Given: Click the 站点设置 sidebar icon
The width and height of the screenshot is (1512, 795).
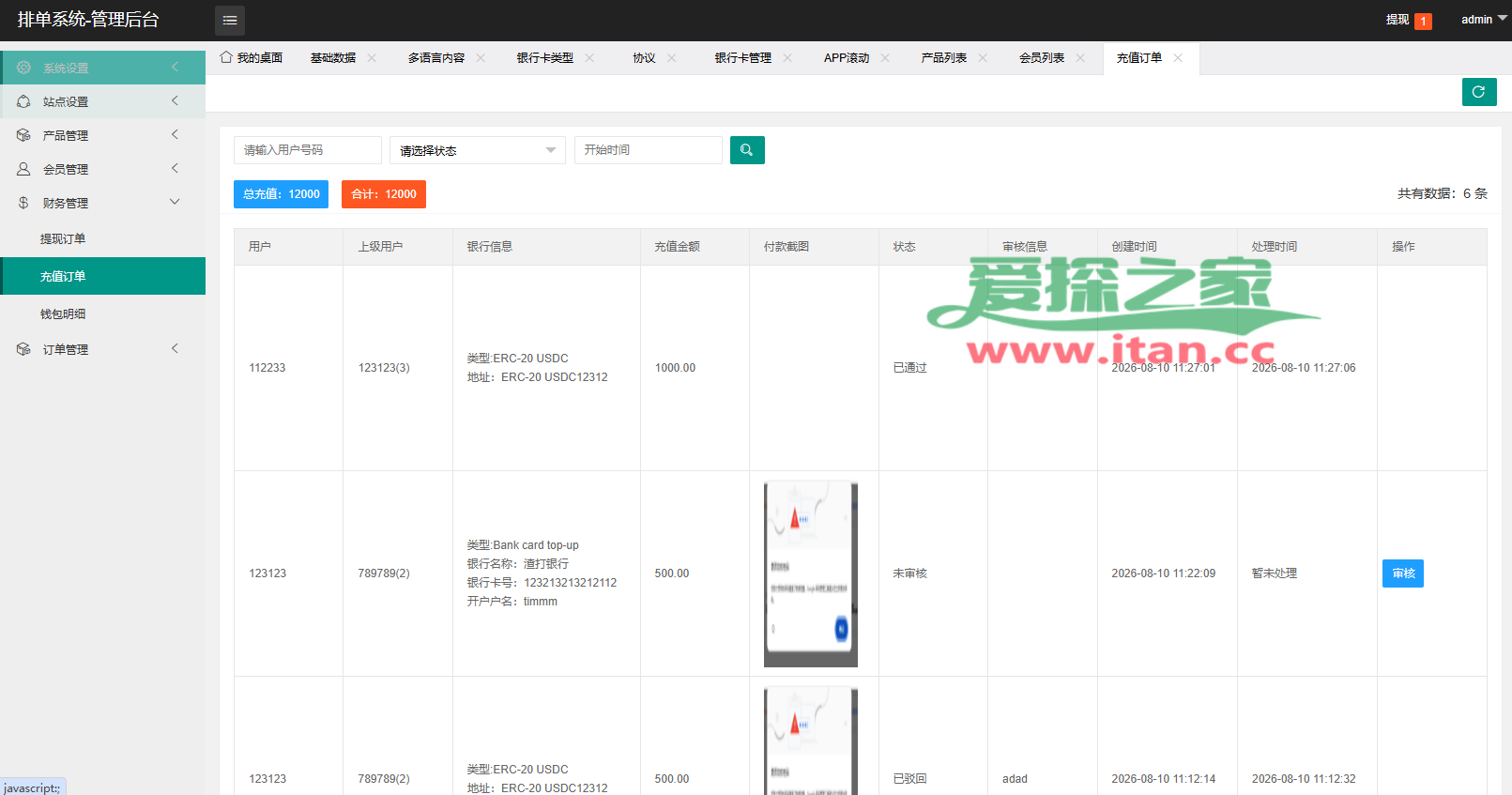Looking at the screenshot, I should point(23,101).
